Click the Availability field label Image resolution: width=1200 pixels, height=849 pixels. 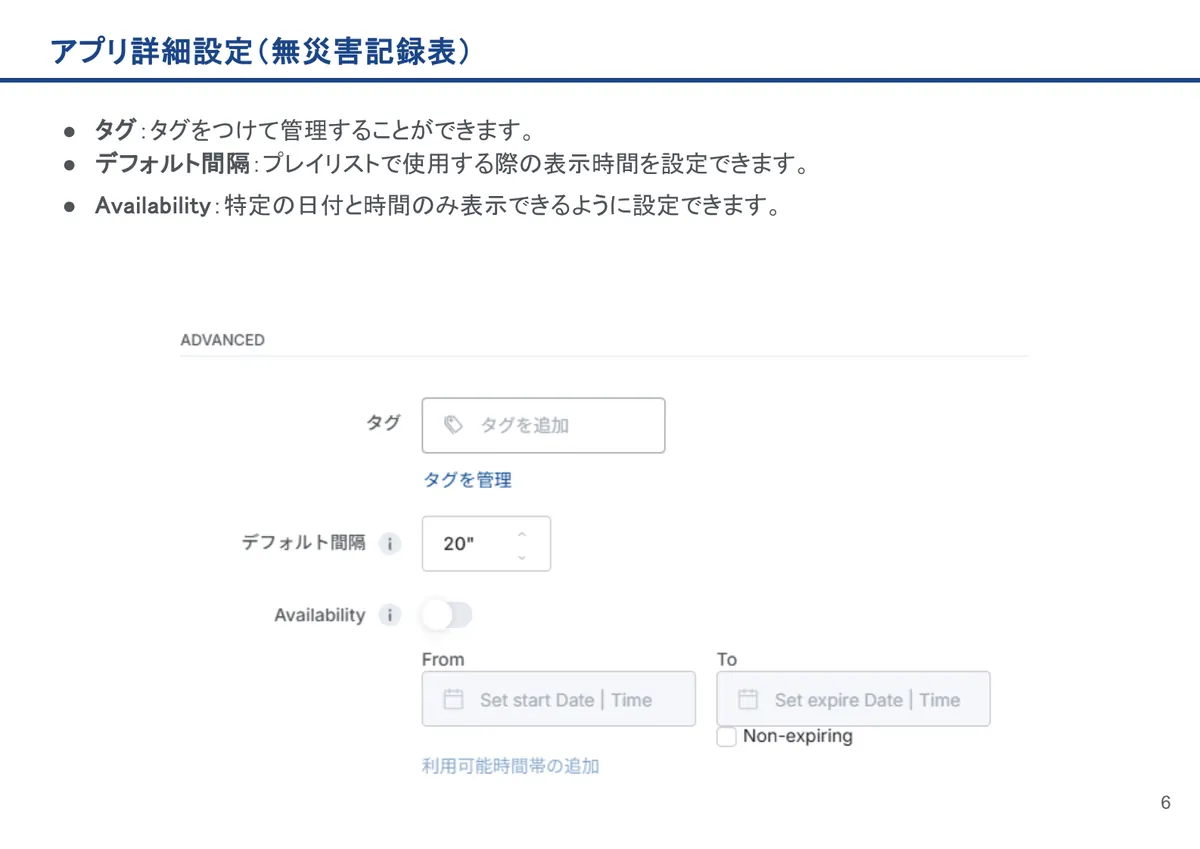pos(320,616)
